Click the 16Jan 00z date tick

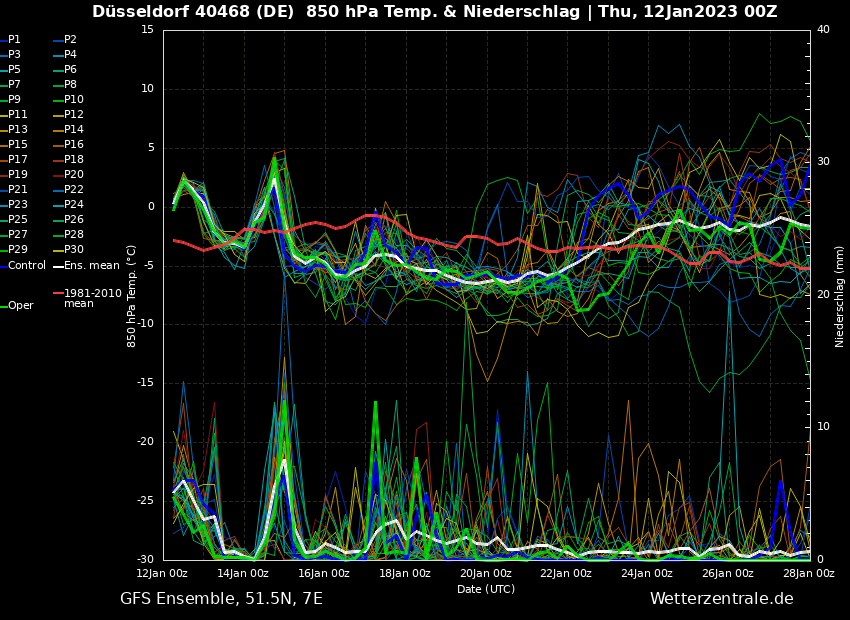coord(324,573)
